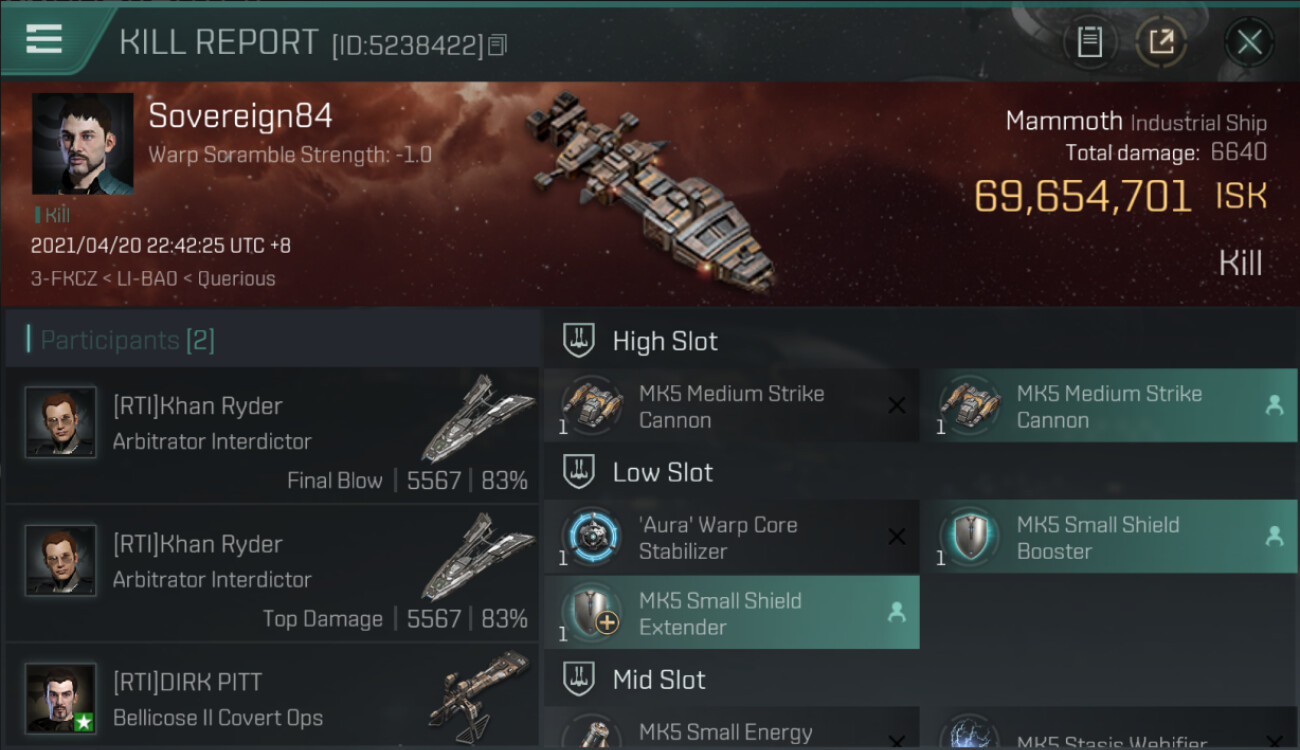Open DIRK PITT's participant entry

coord(272,697)
